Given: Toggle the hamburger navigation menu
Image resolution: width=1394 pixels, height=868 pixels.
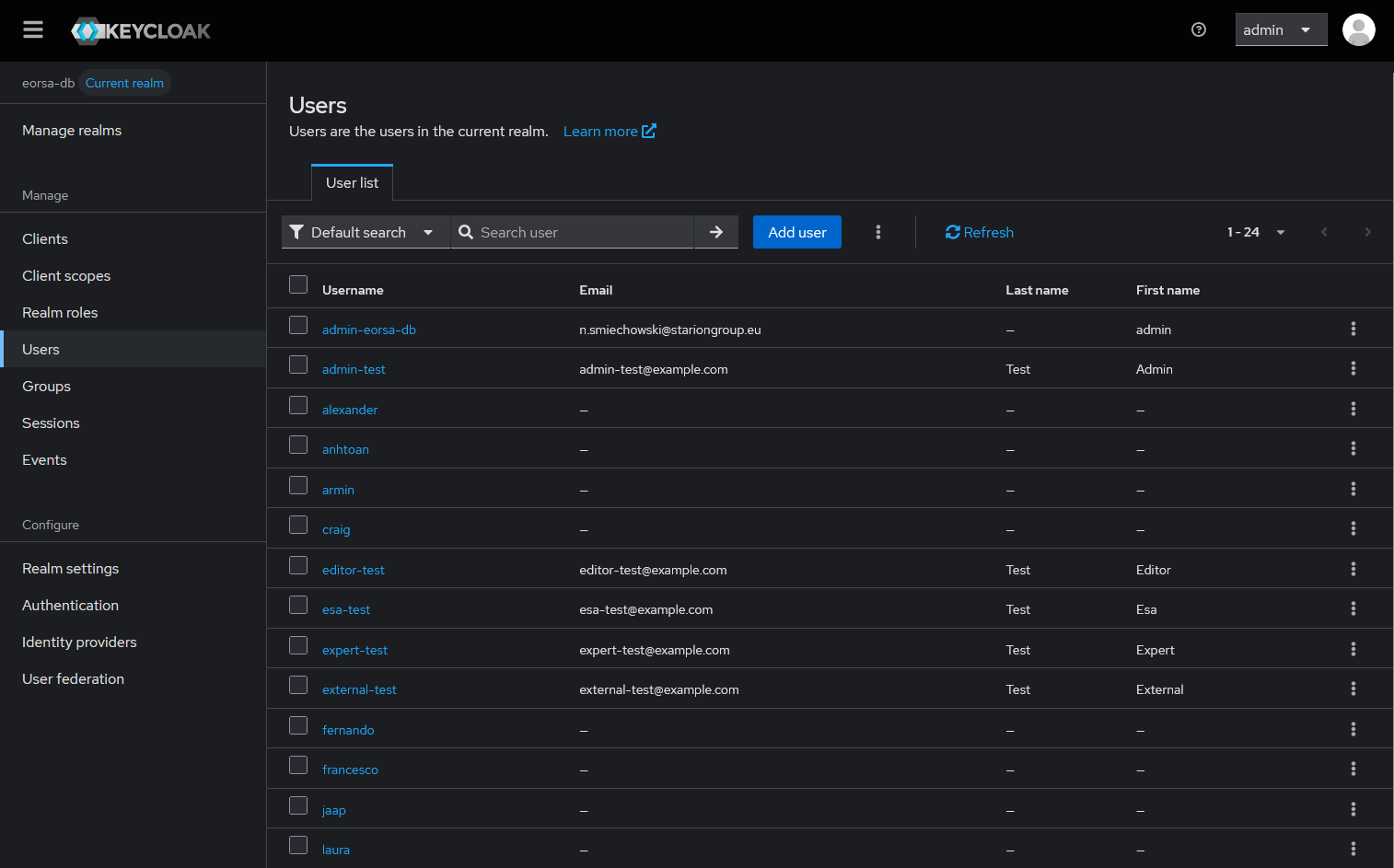Looking at the screenshot, I should [33, 30].
